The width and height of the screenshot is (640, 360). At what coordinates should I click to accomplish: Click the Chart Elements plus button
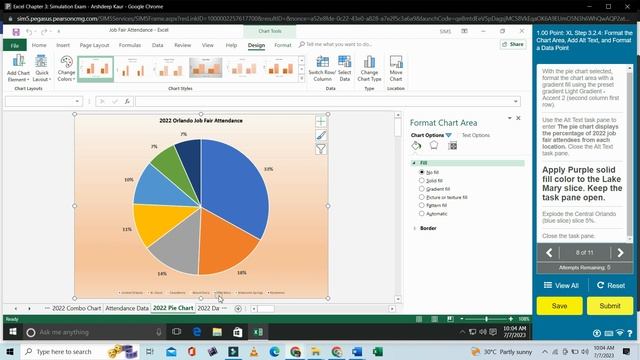[x=321, y=122]
